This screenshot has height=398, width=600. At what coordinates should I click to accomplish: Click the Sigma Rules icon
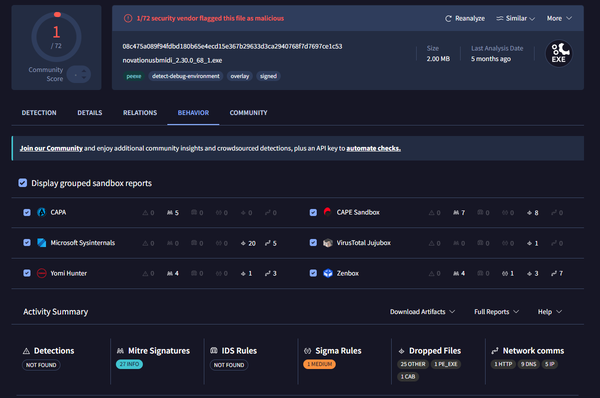[308, 351]
